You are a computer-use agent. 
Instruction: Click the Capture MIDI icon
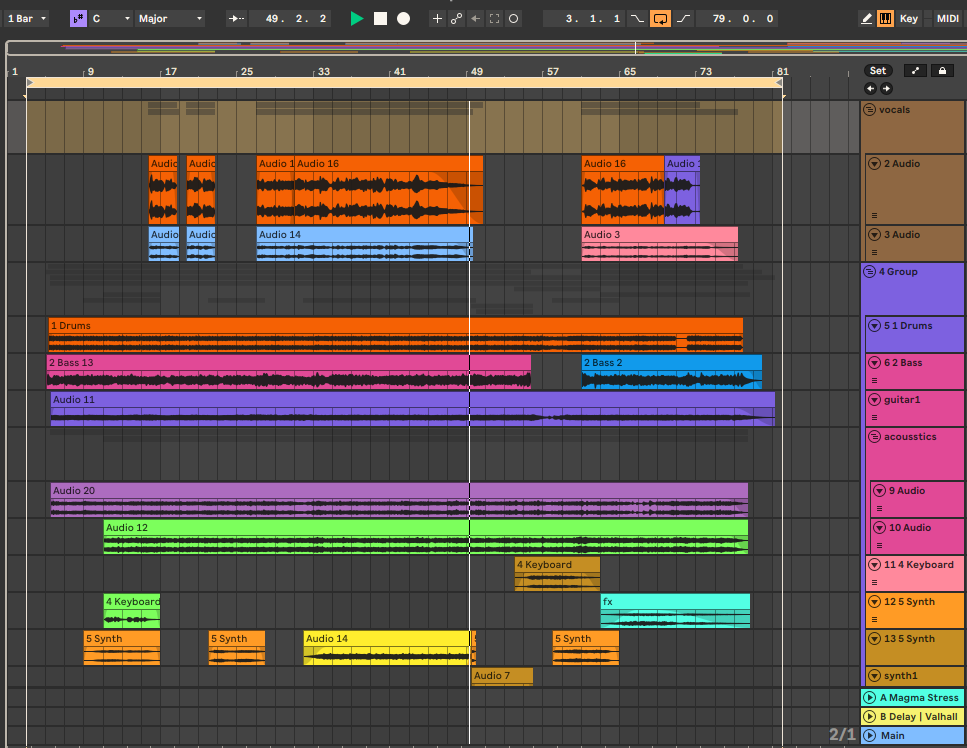[x=494, y=19]
